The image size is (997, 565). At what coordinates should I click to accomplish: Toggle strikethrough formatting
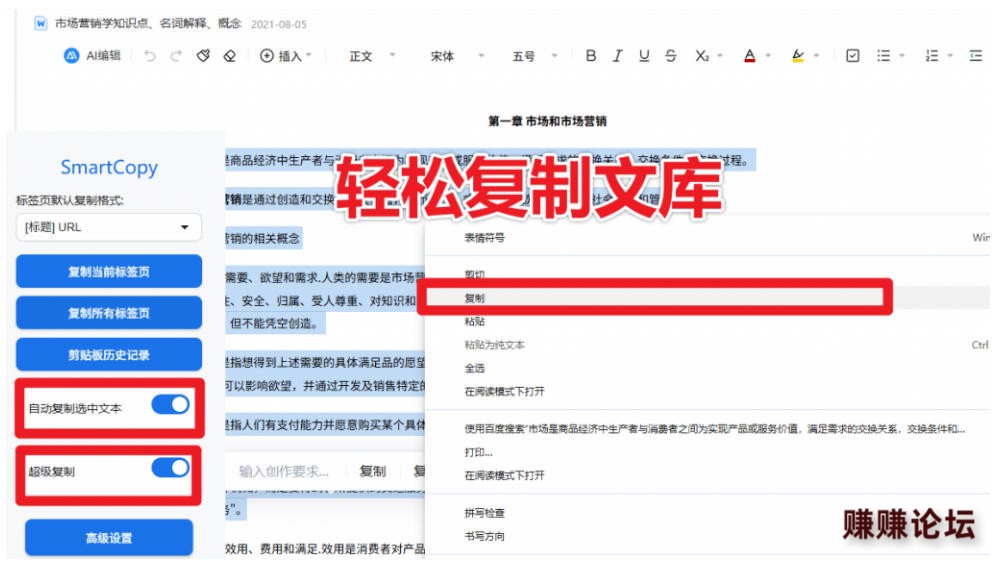(671, 56)
